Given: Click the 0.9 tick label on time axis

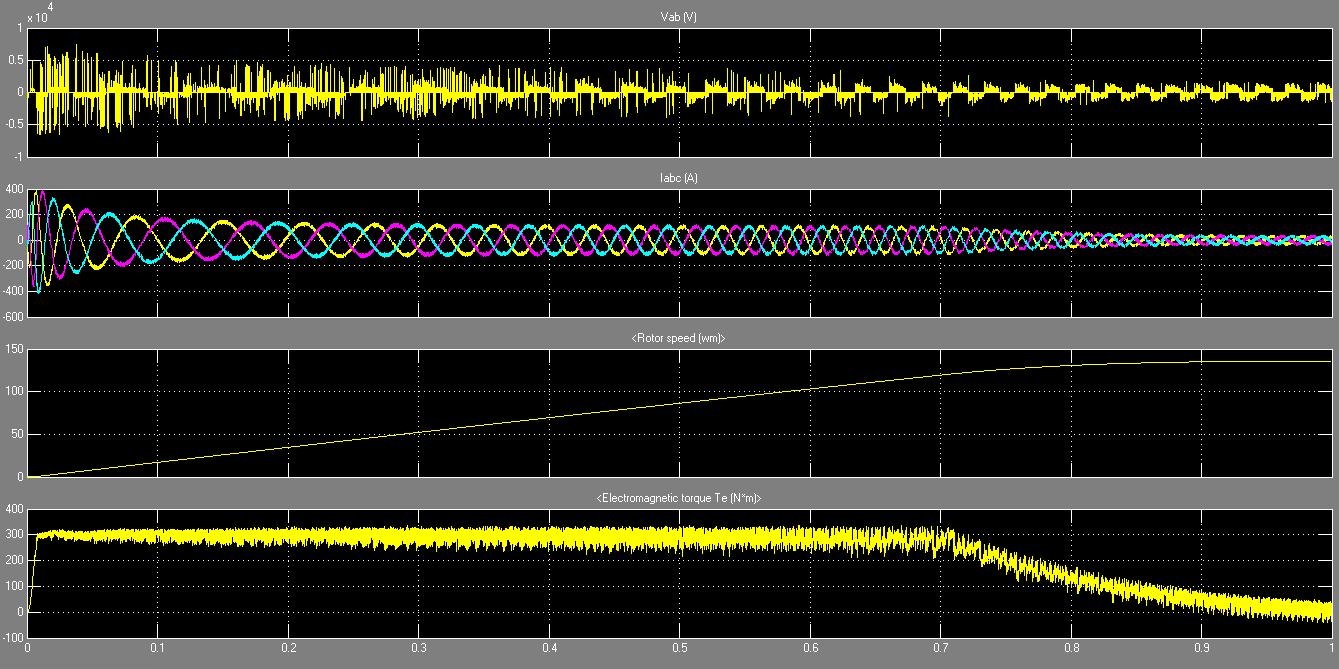Looking at the screenshot, I should 1201,648.
